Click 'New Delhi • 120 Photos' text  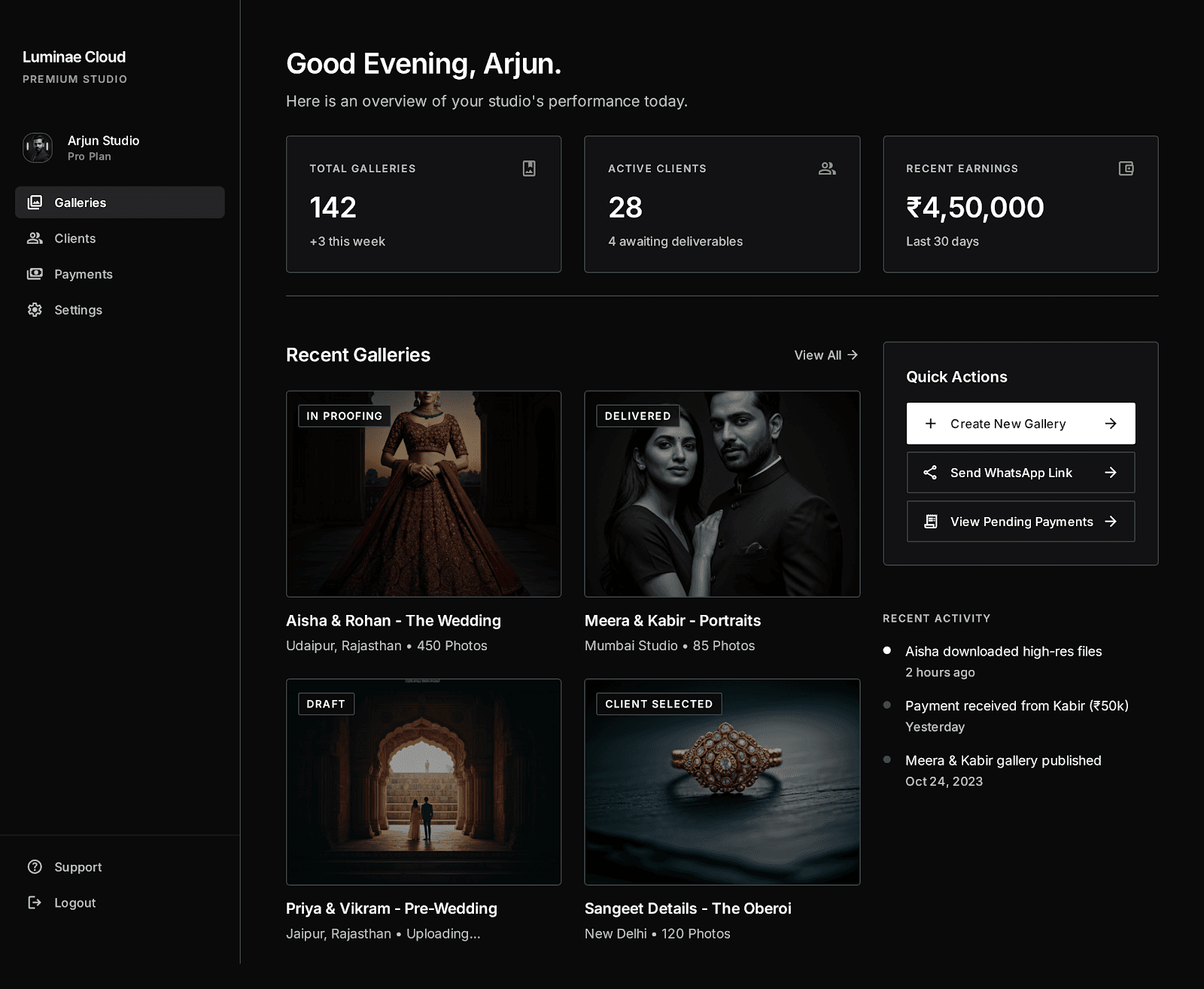click(x=658, y=934)
